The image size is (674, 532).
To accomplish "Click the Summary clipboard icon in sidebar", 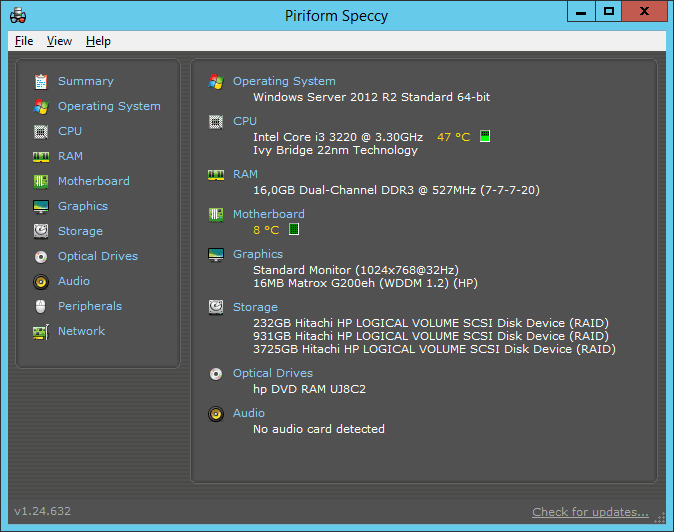I will click(x=41, y=81).
